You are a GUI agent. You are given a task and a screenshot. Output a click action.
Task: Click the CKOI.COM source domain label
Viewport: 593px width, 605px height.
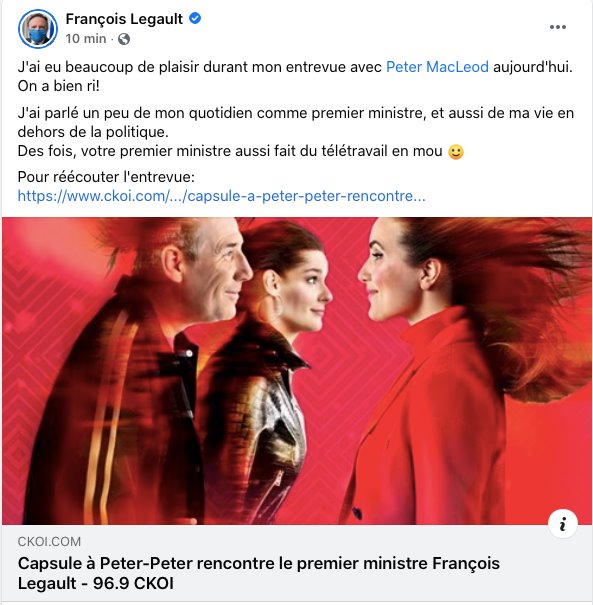tap(49, 541)
